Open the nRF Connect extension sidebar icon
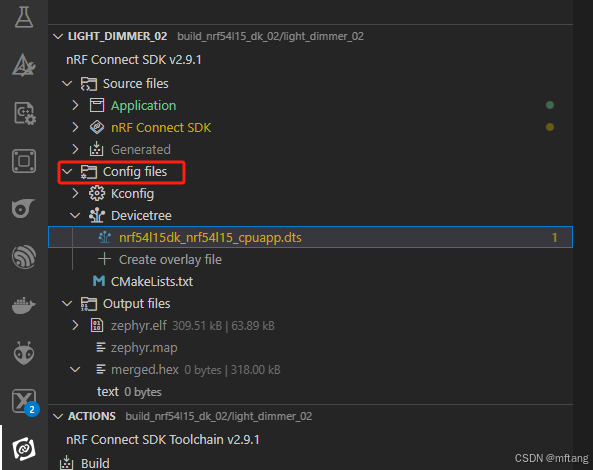593x470 pixels. [24, 448]
